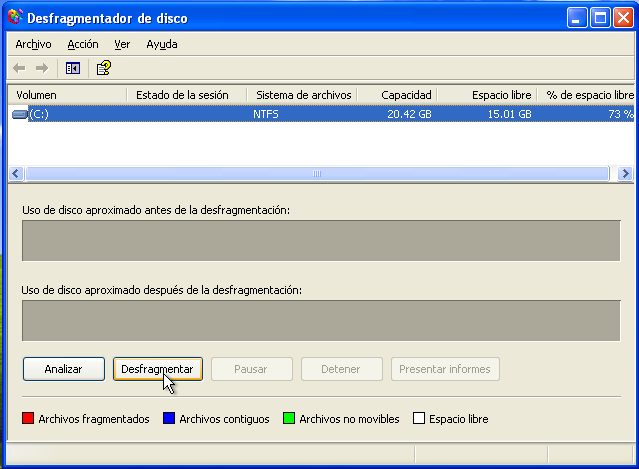Sort by Capacidad column header
This screenshot has width=639, height=469.
coord(397,95)
